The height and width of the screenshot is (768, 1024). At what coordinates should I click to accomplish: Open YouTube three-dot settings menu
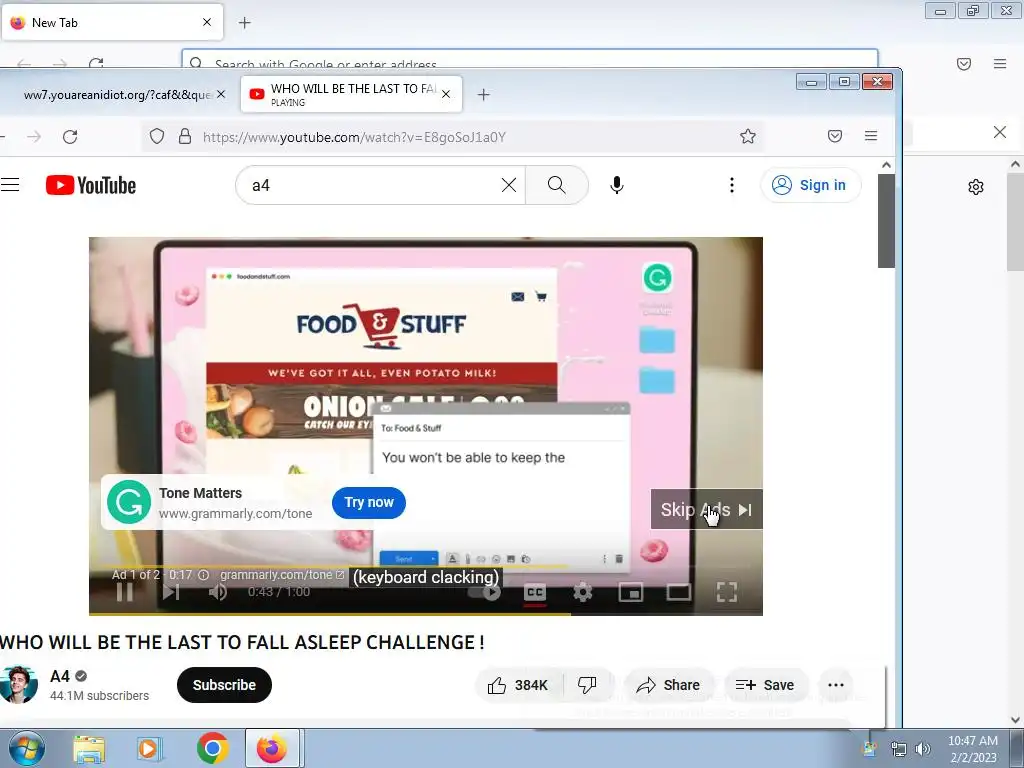click(x=731, y=185)
